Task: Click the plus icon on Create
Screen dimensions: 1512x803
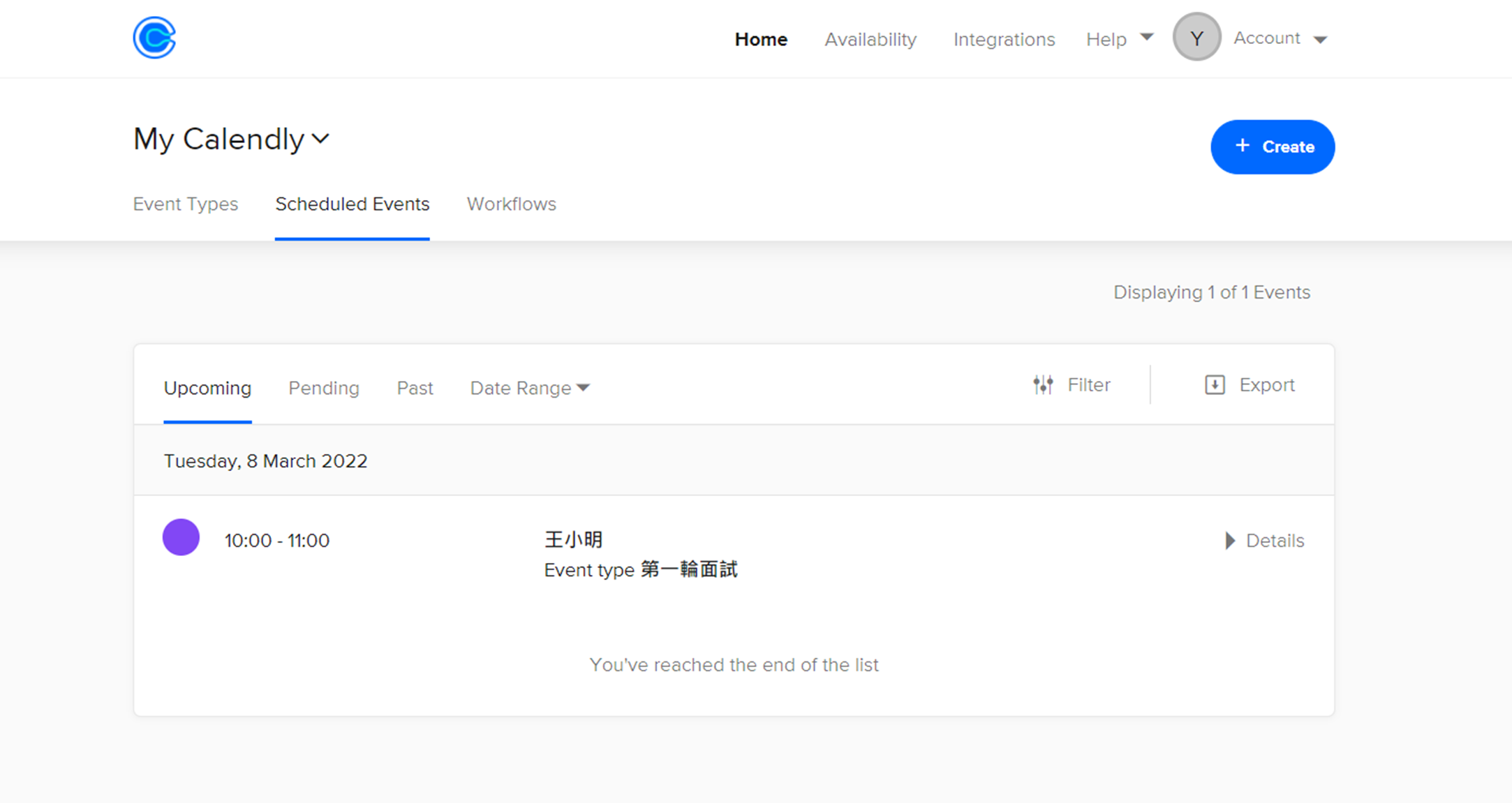Action: [x=1242, y=146]
